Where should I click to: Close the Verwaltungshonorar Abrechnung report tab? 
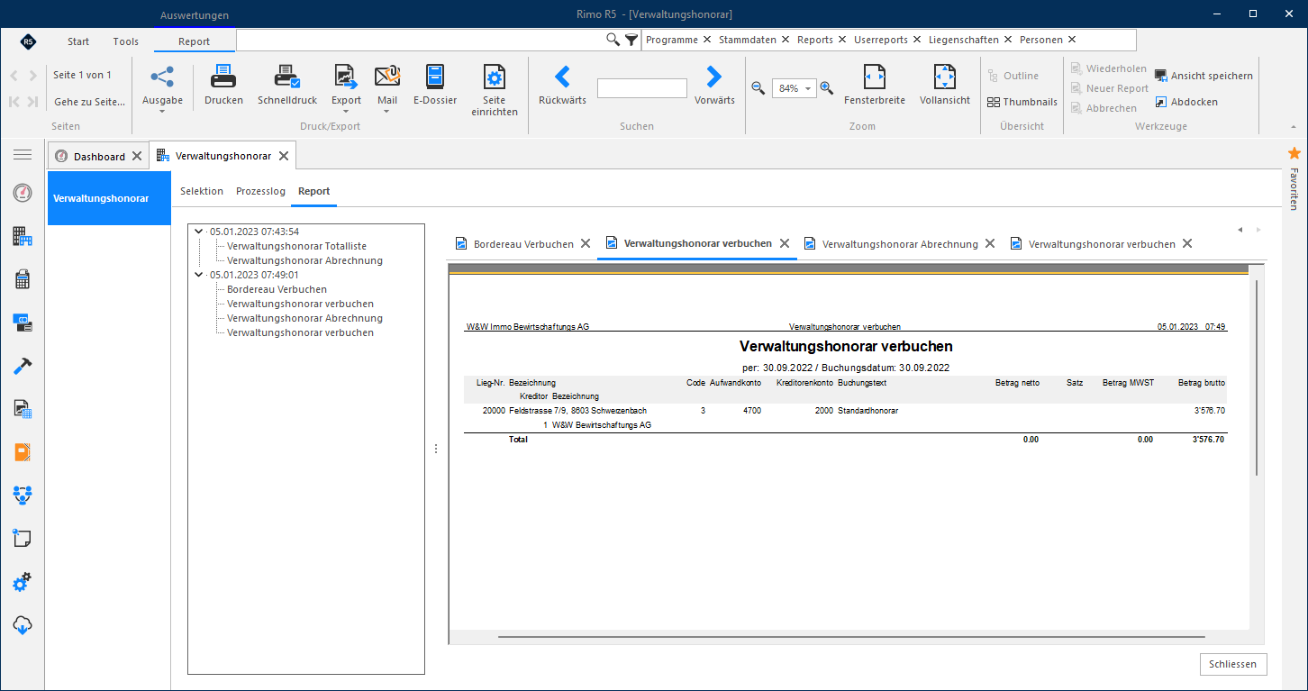(x=990, y=243)
